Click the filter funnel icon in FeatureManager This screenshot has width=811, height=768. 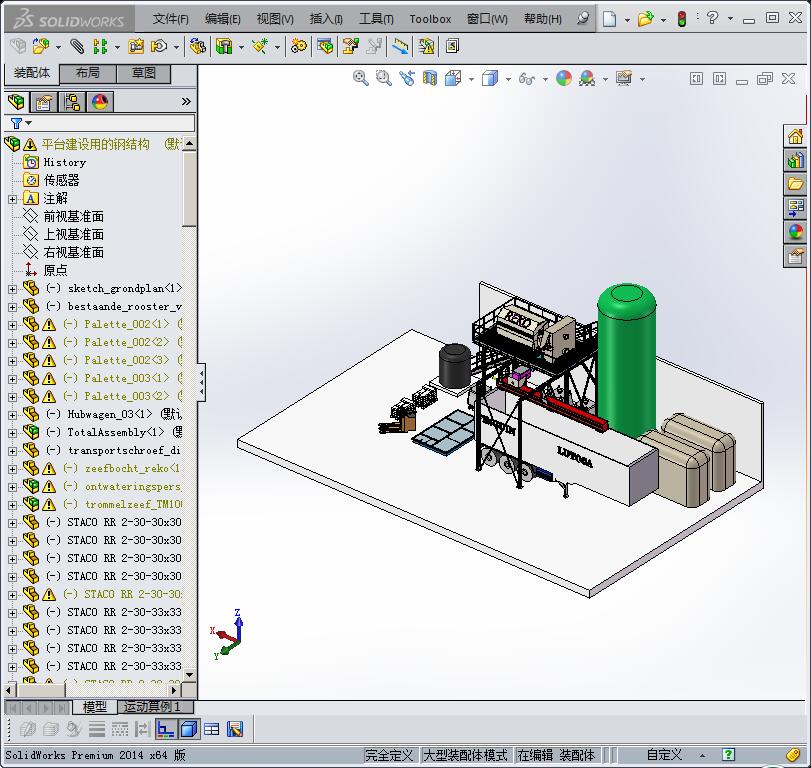click(x=16, y=122)
